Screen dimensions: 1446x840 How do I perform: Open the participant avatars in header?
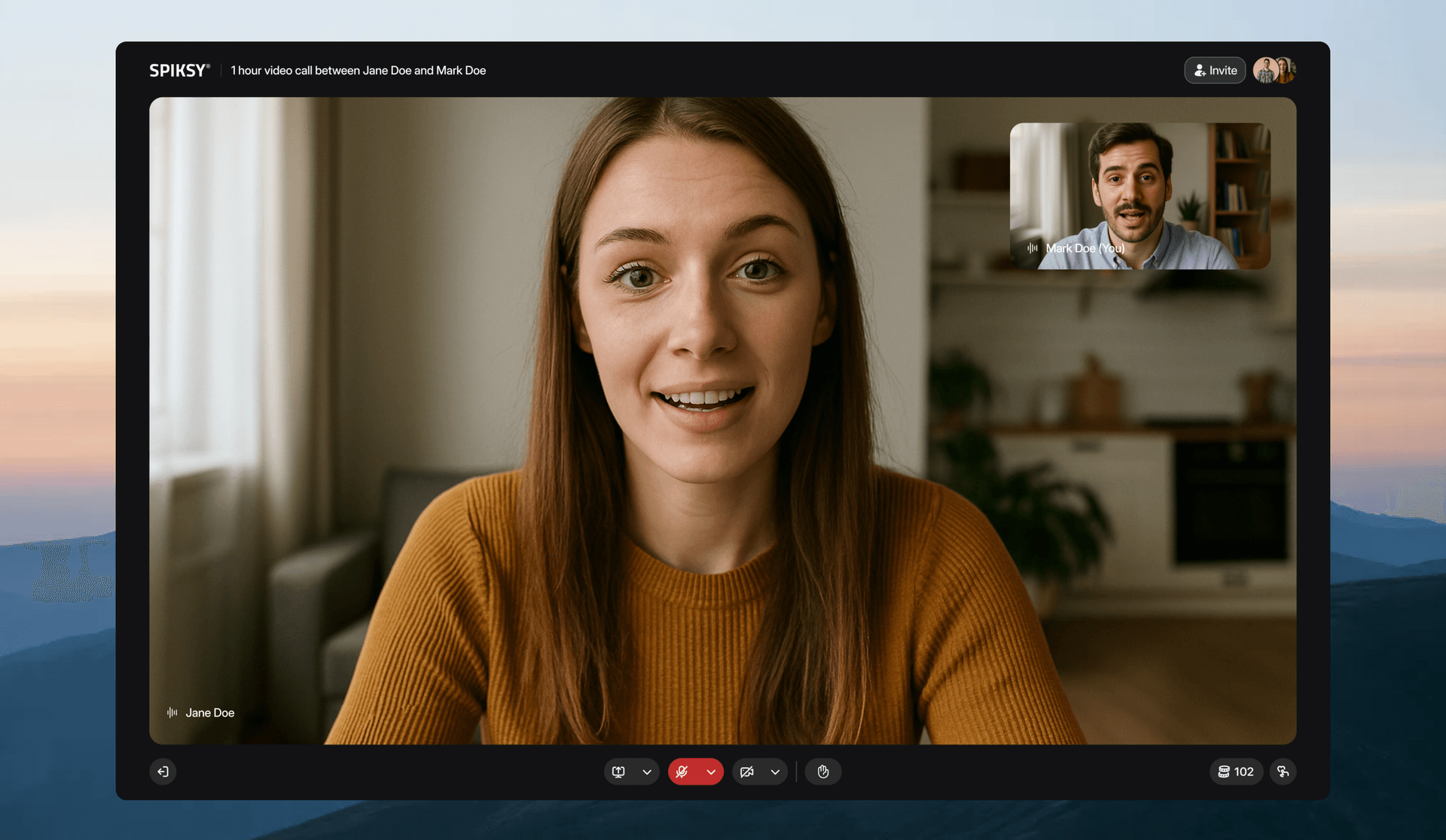click(1274, 70)
